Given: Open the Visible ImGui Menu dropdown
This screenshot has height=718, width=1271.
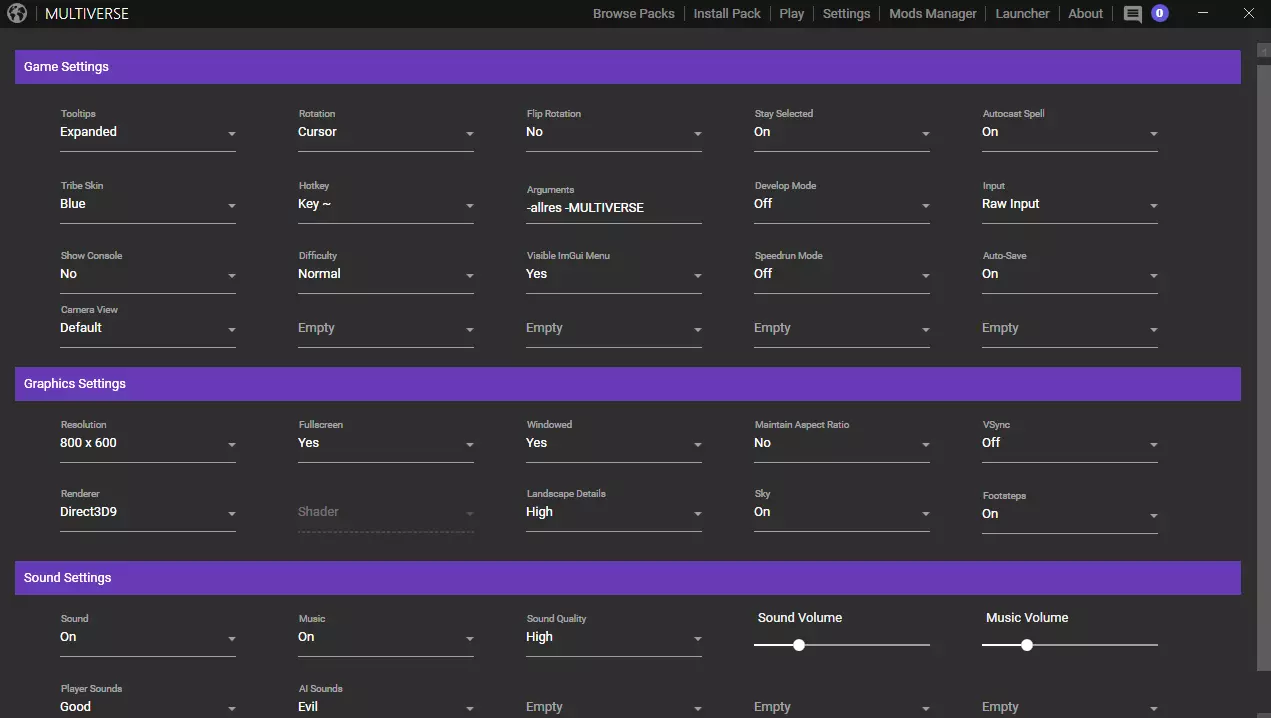Looking at the screenshot, I should pyautogui.click(x=614, y=274).
